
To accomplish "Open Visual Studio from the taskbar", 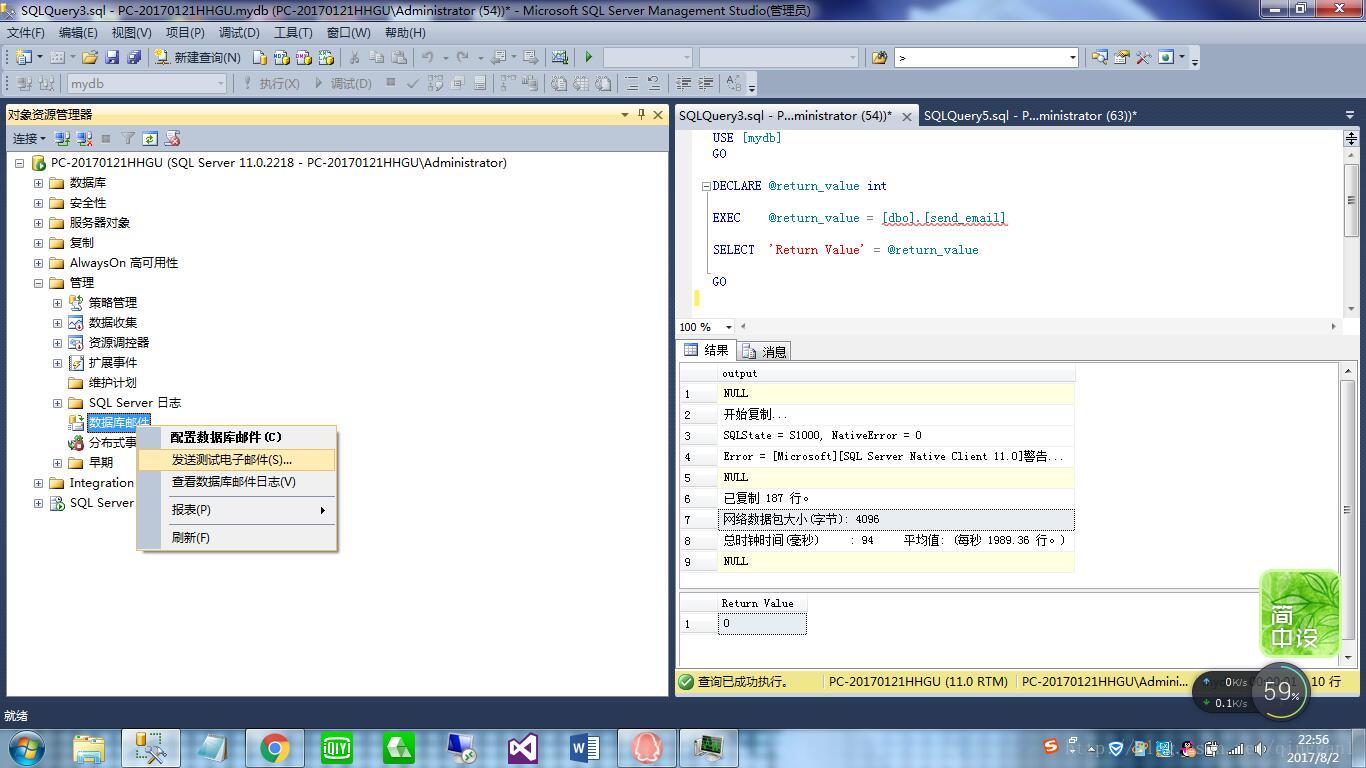I will 523,748.
